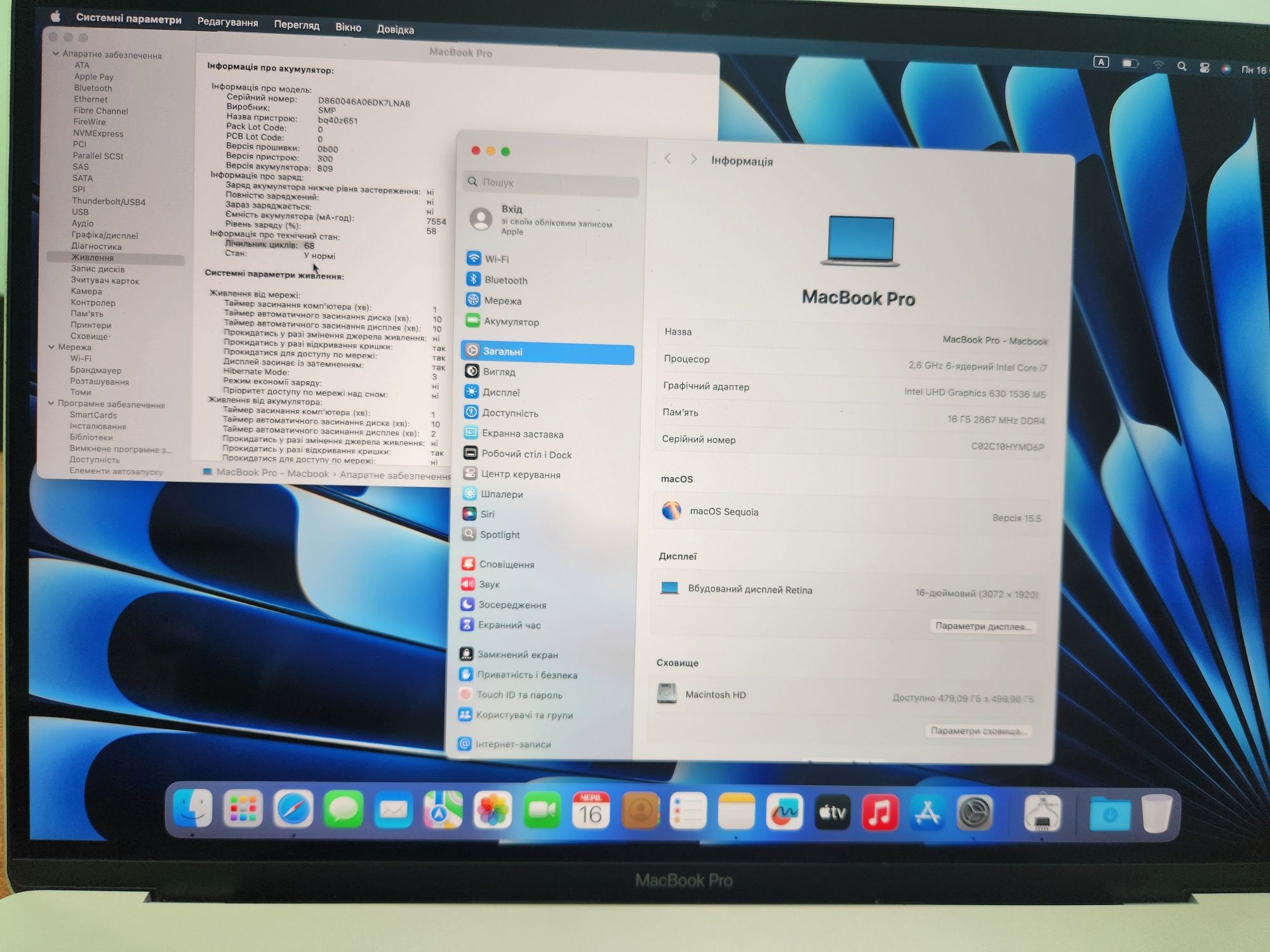Viewport: 1270px width, 952px height.
Task: Open Вікно menu
Action: click(348, 27)
